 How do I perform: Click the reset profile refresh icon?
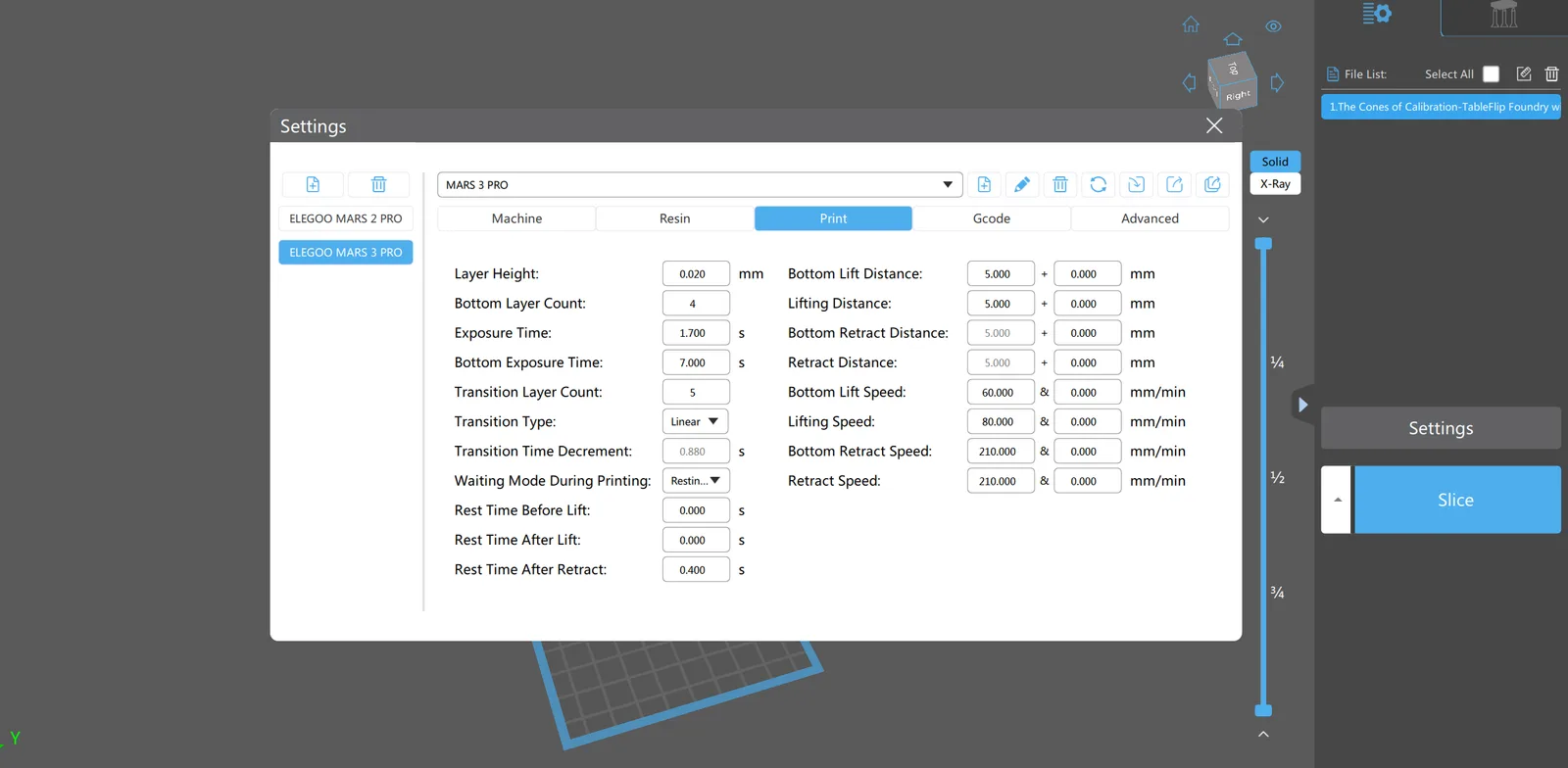click(x=1098, y=184)
